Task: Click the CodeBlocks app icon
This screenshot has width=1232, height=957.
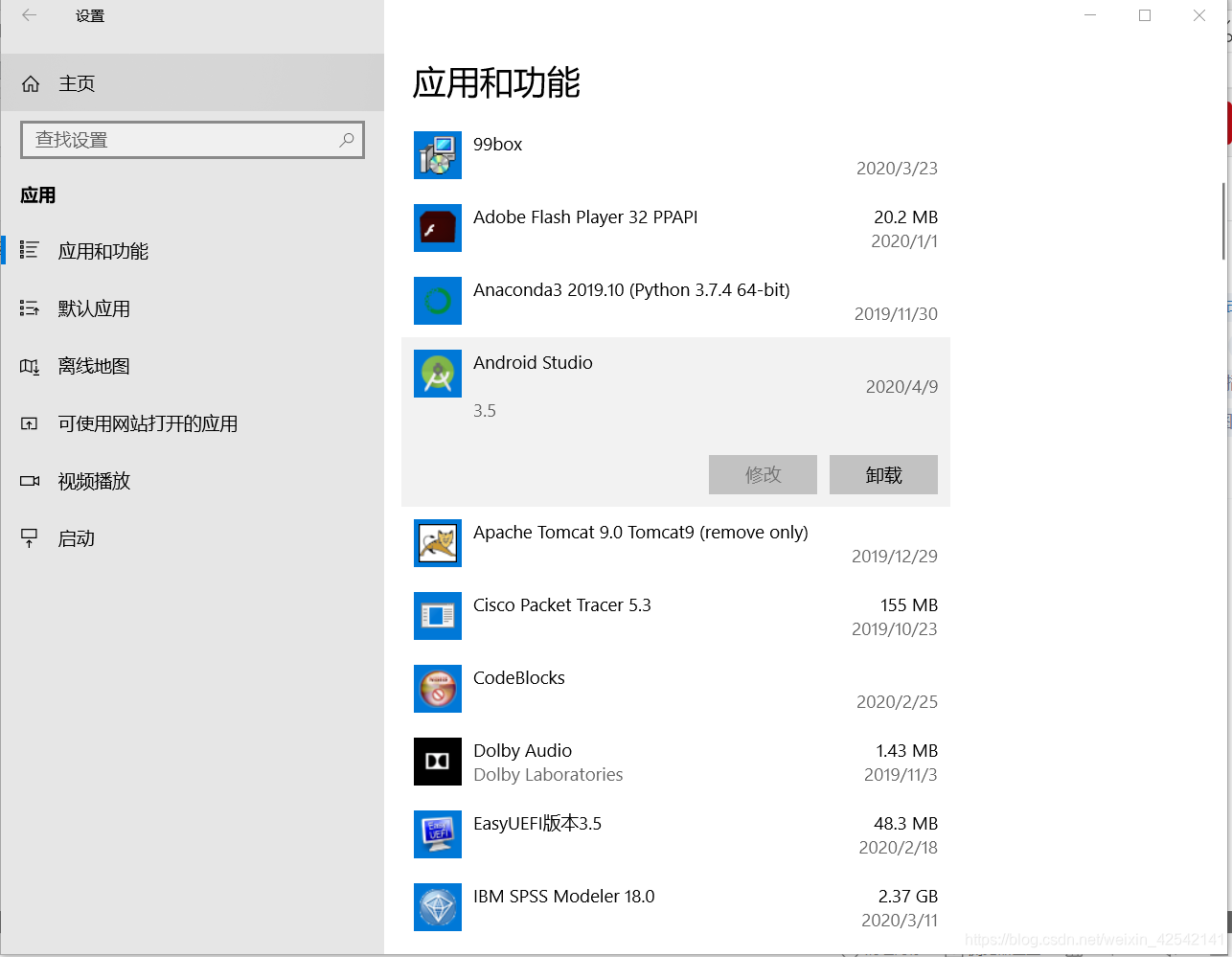Action: pyautogui.click(x=438, y=689)
